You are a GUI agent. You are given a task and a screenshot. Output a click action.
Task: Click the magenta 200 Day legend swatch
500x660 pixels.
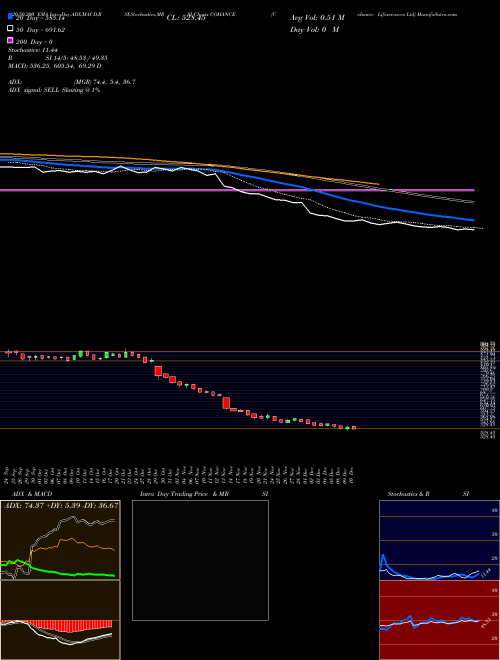click(x=10, y=40)
